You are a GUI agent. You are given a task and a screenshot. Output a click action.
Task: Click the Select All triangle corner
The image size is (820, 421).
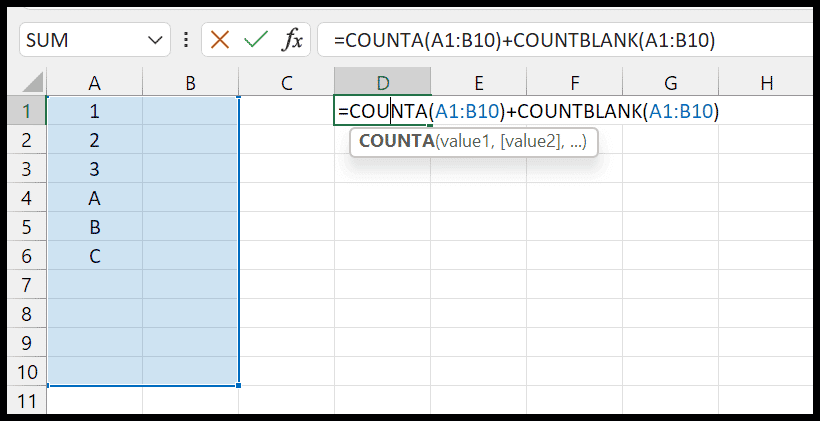pyautogui.click(x=32, y=83)
